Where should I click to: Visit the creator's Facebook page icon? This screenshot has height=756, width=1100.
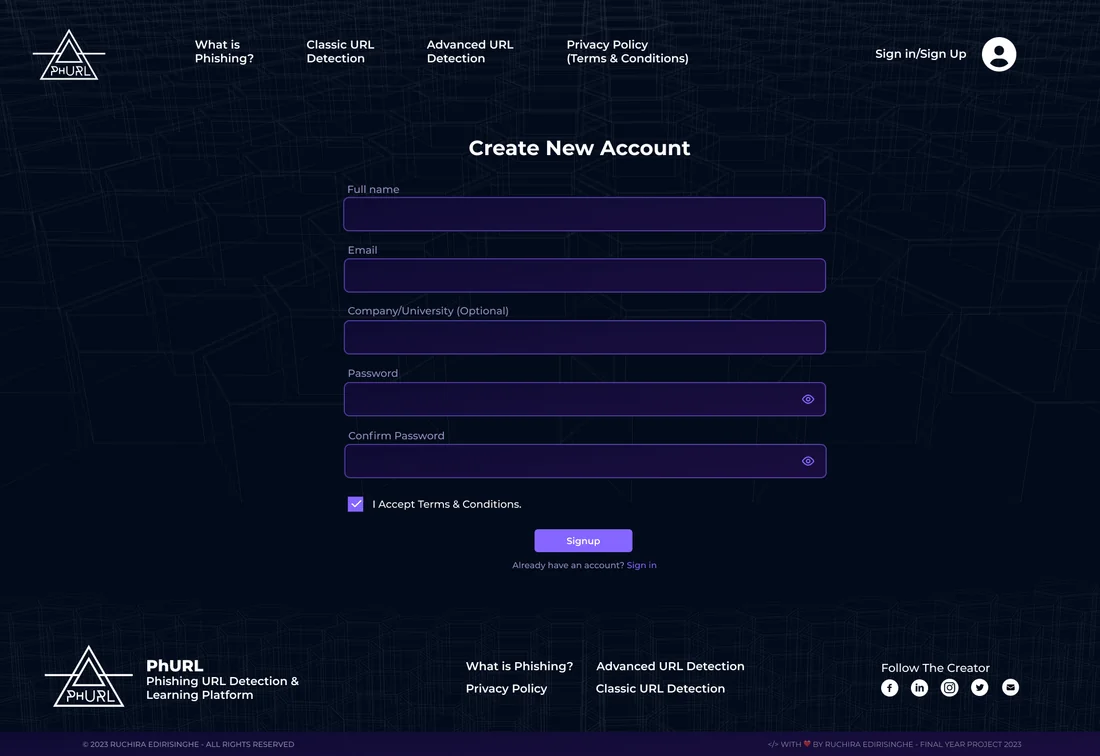890,688
